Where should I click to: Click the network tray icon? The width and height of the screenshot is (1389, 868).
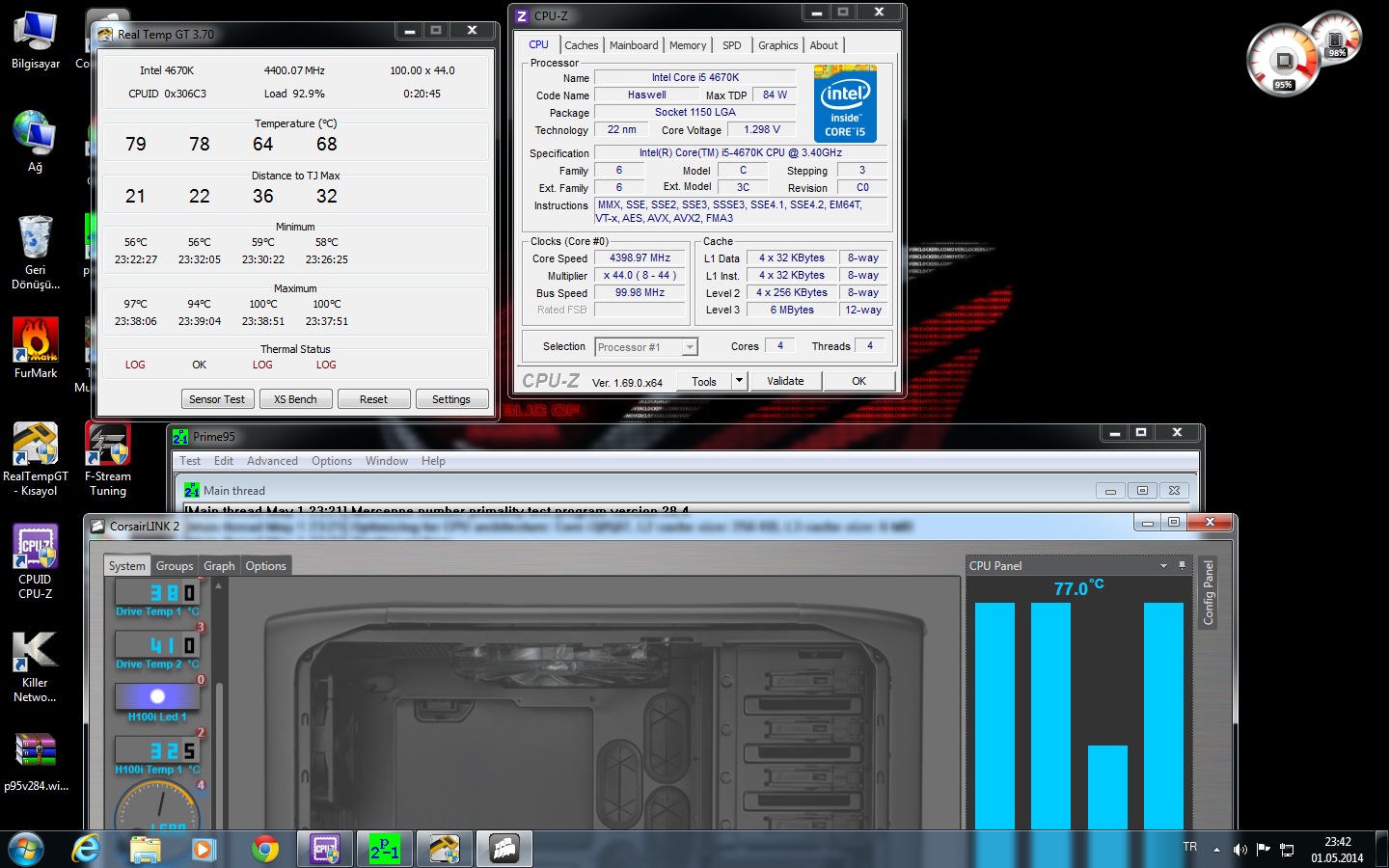[1287, 850]
